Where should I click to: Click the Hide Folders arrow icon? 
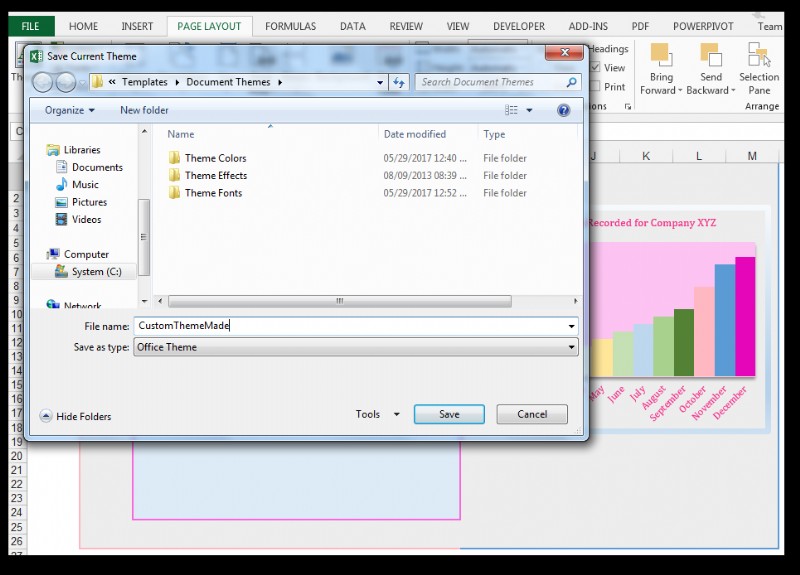[46, 416]
